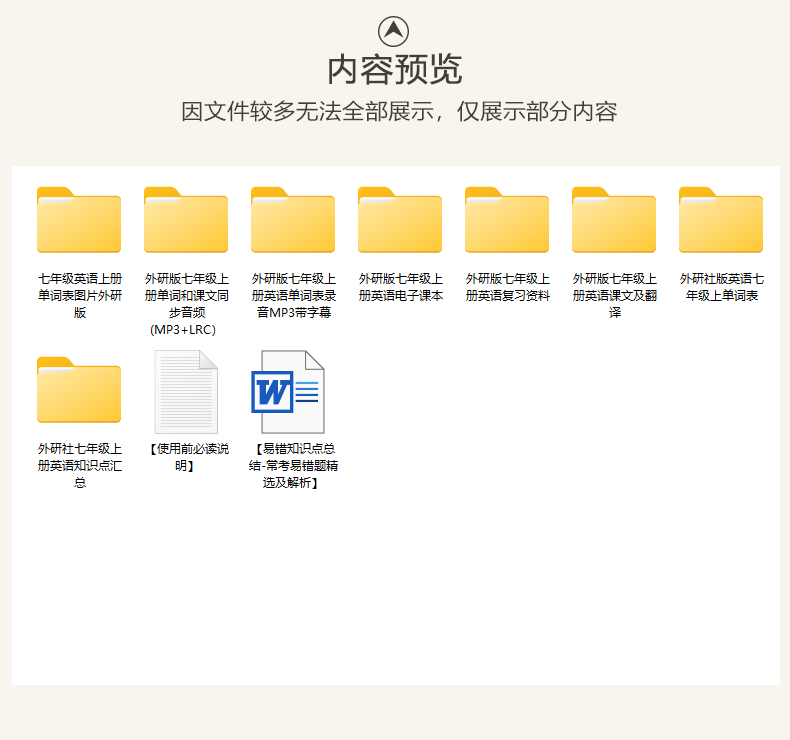Select the label 外研社版英语七年级上单词表
790x740 pixels.
[721, 287]
